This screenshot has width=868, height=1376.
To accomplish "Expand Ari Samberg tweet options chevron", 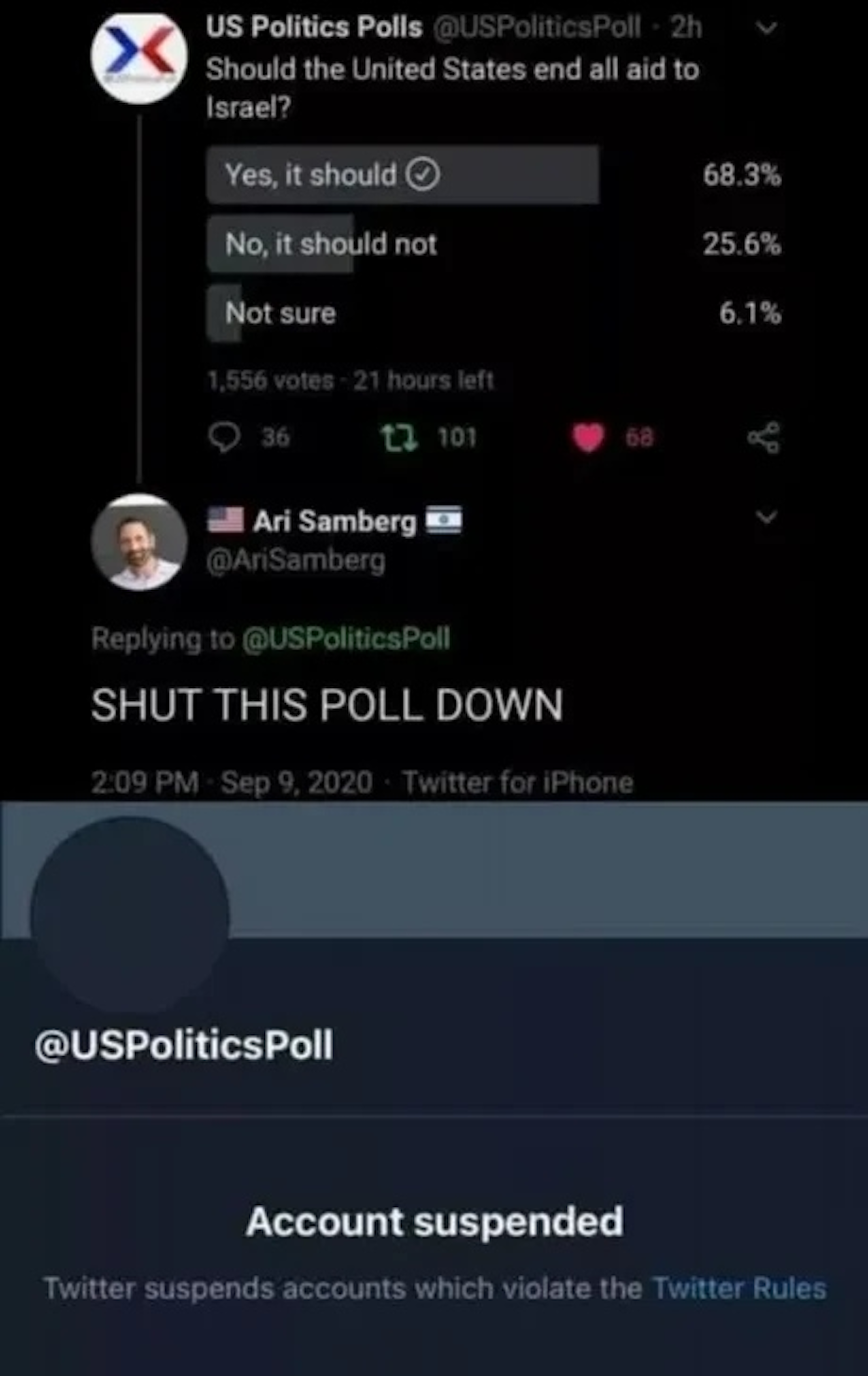I will pyautogui.click(x=767, y=517).
